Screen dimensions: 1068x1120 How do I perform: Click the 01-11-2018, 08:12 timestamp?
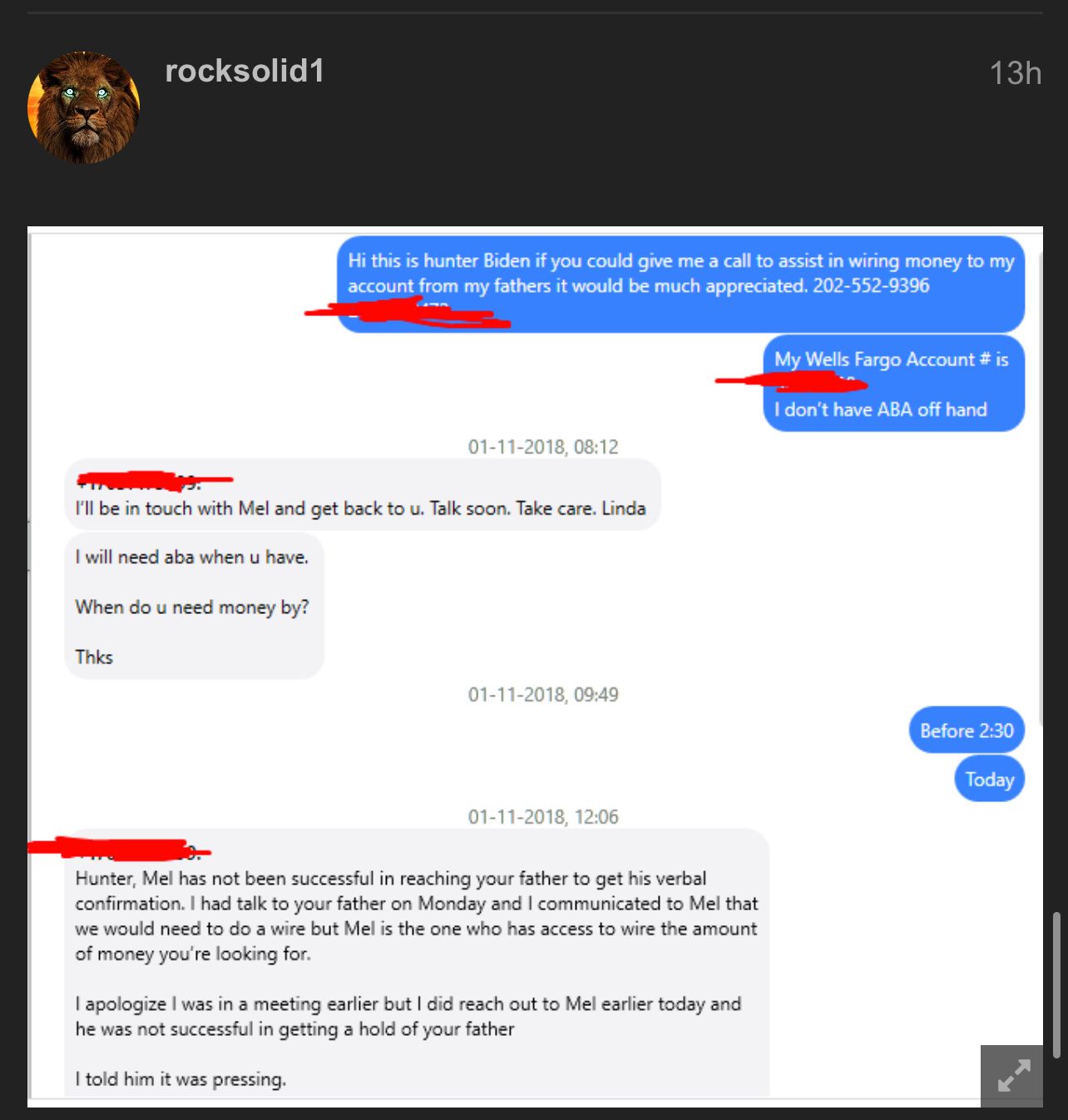543,447
